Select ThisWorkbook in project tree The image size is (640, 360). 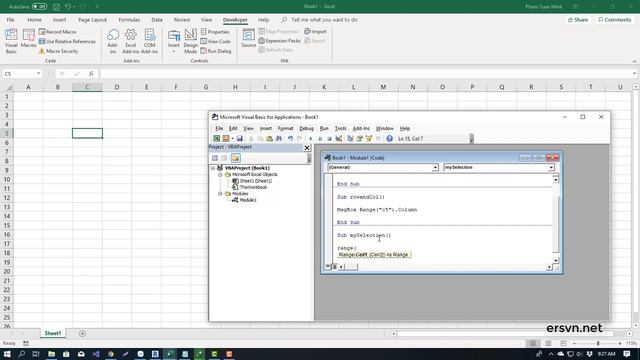tap(253, 187)
